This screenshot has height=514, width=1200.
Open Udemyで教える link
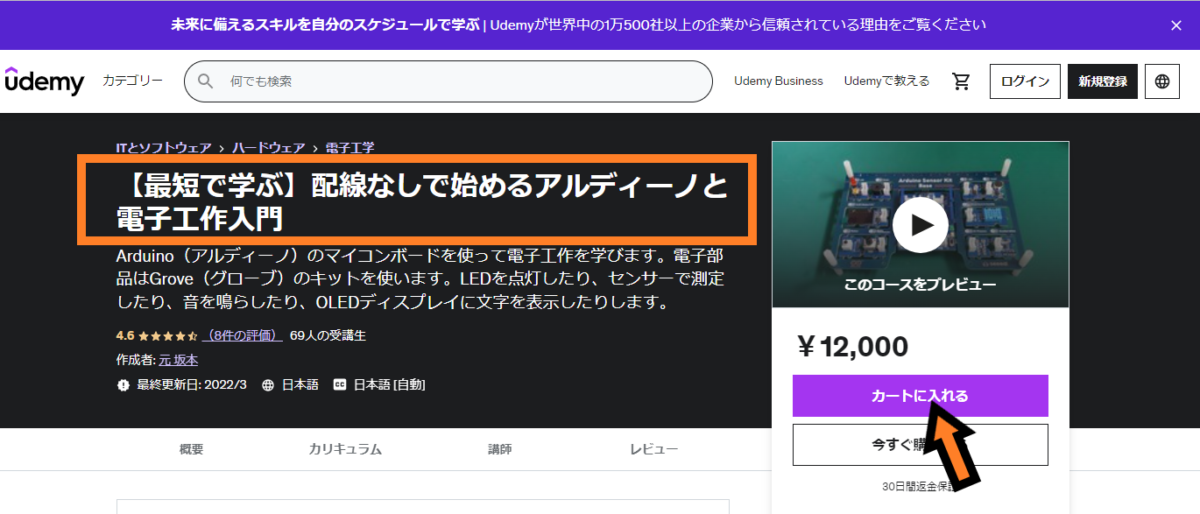[886, 81]
